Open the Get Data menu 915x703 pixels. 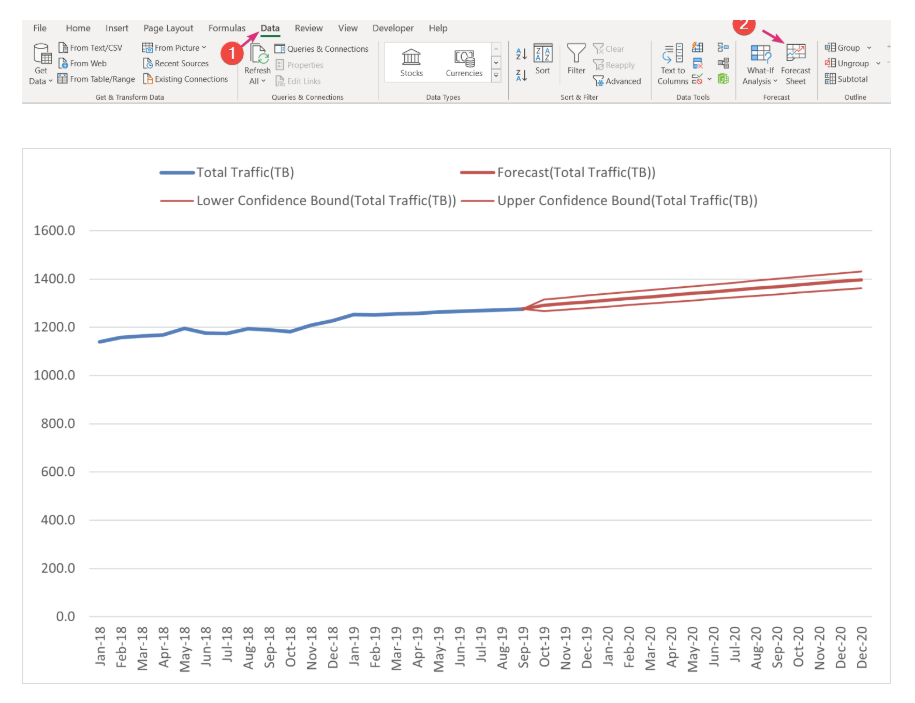pyautogui.click(x=41, y=64)
